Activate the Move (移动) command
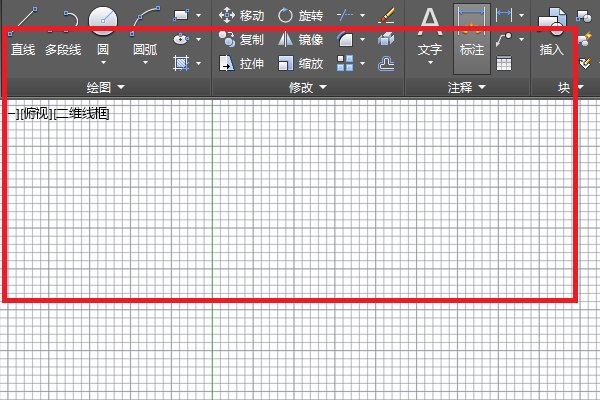 tap(242, 16)
